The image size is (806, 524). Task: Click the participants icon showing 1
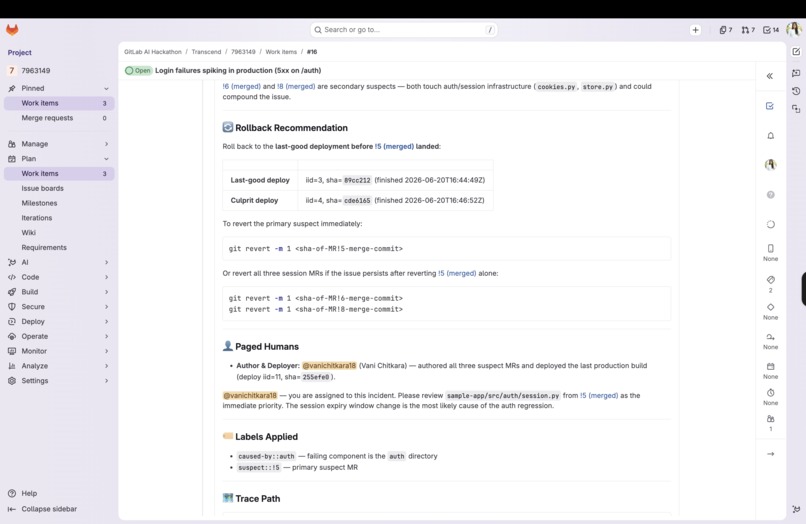click(771, 419)
